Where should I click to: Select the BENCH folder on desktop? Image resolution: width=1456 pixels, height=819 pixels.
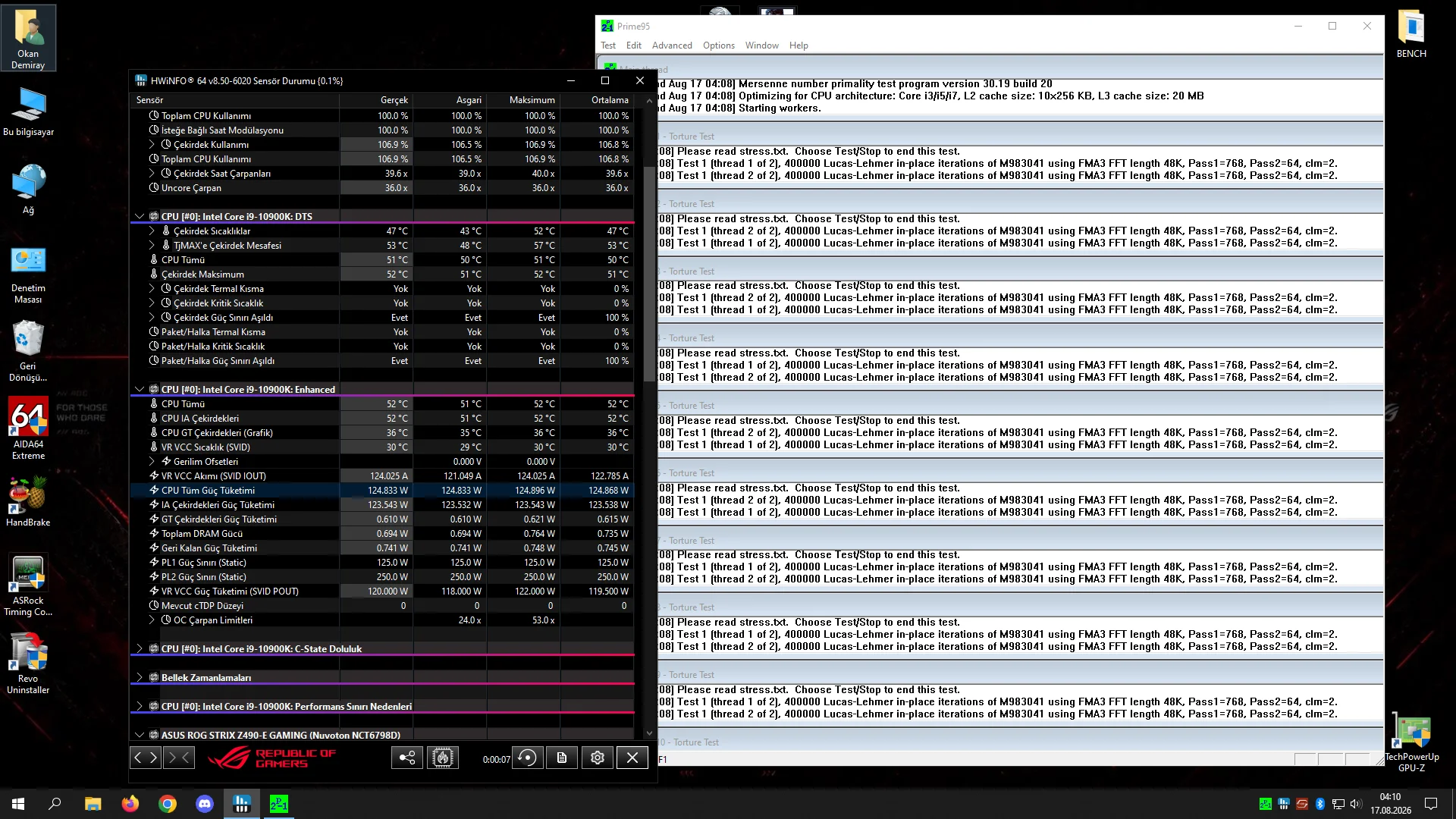click(1411, 34)
